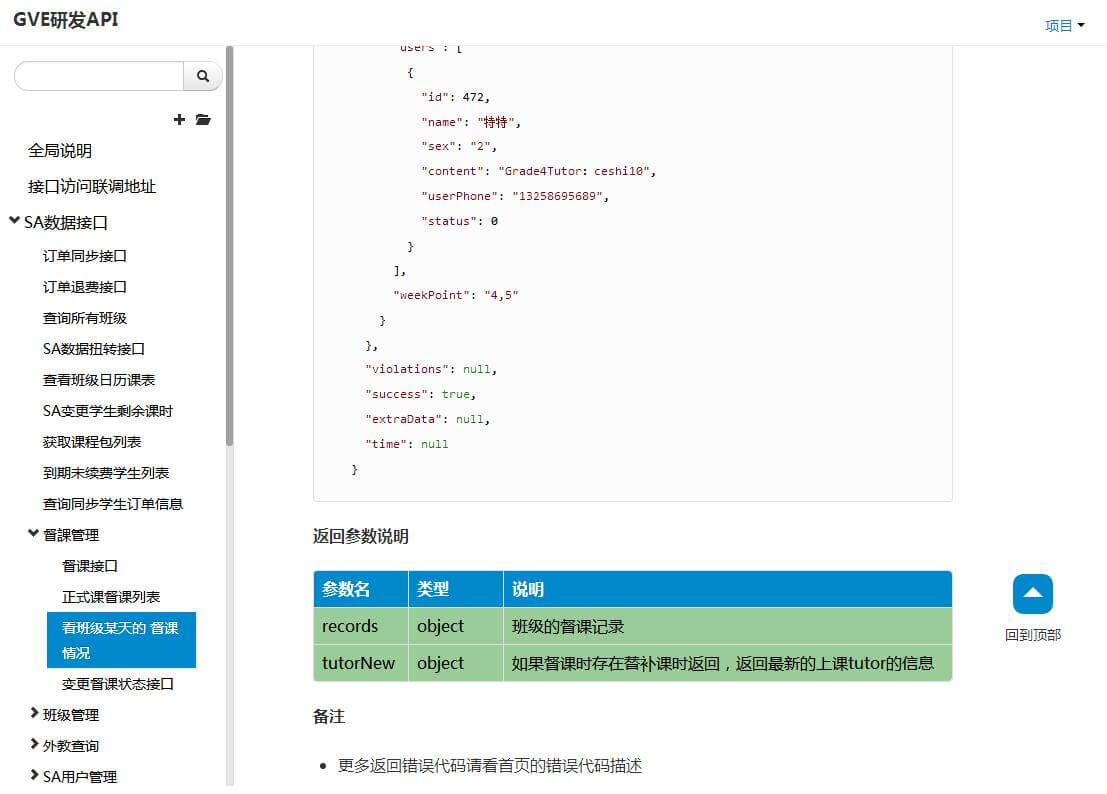Collapse the 督课管理 section
1107x794 pixels.
tap(34, 535)
